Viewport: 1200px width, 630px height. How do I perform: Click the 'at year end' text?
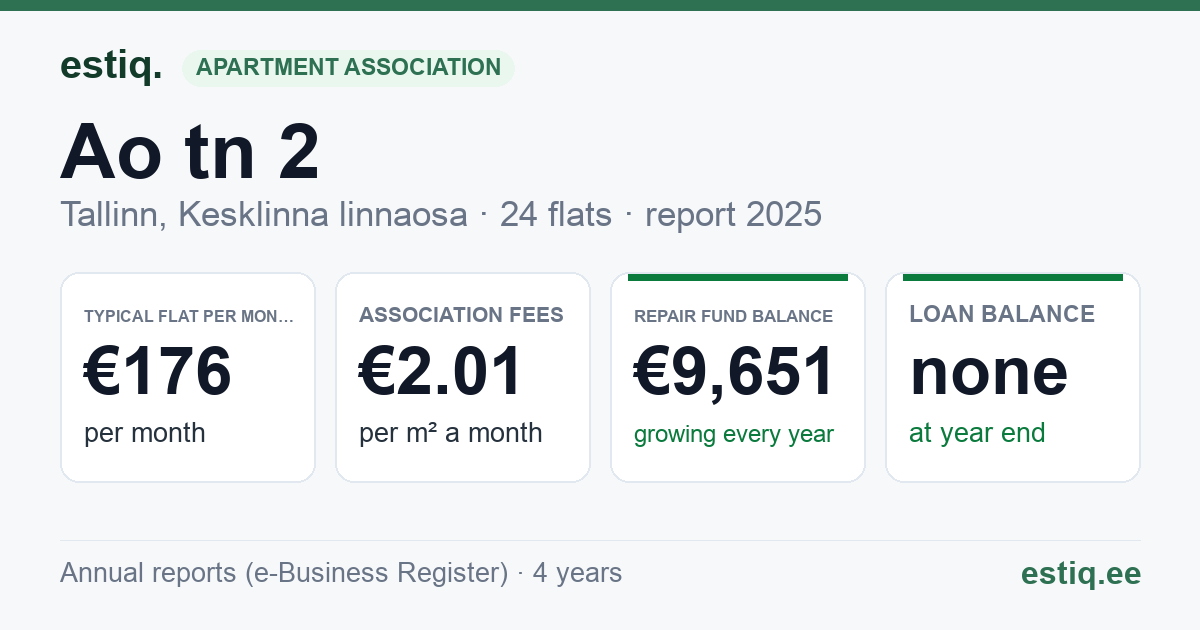[977, 433]
